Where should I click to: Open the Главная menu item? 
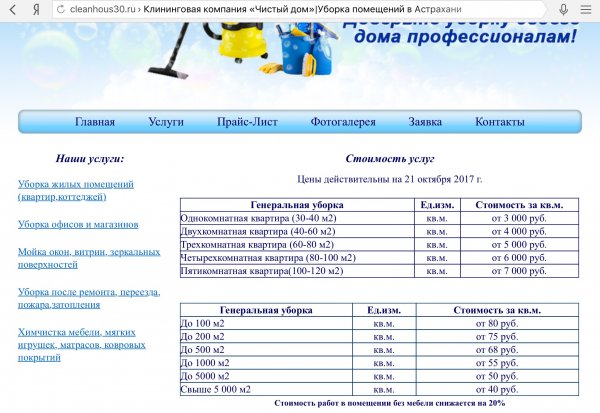[x=95, y=122]
